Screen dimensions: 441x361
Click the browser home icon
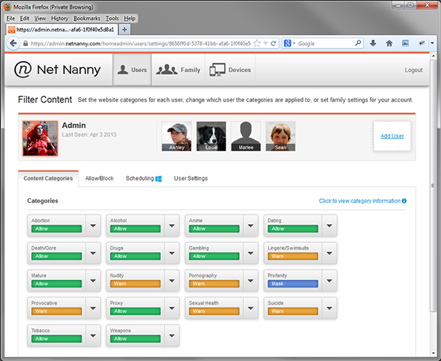(389, 43)
